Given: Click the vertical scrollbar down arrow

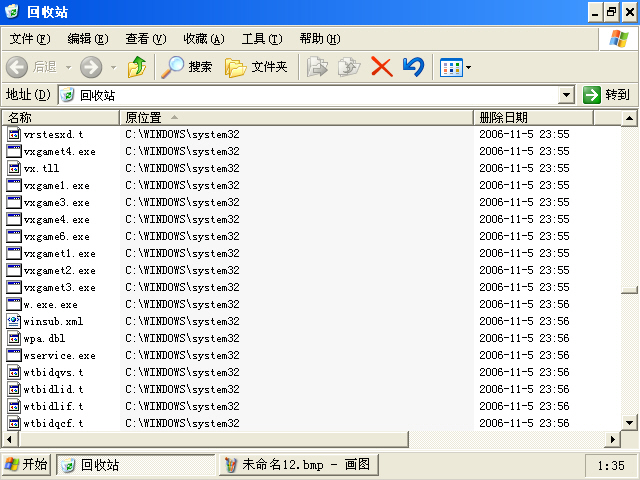Looking at the screenshot, I should point(629,423).
